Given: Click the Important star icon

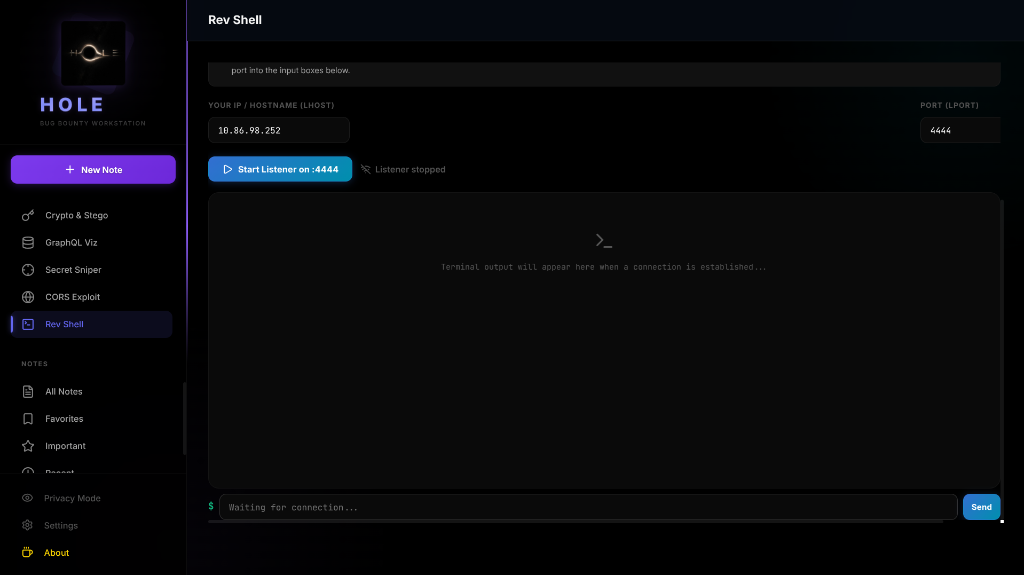Looking at the screenshot, I should 28,446.
